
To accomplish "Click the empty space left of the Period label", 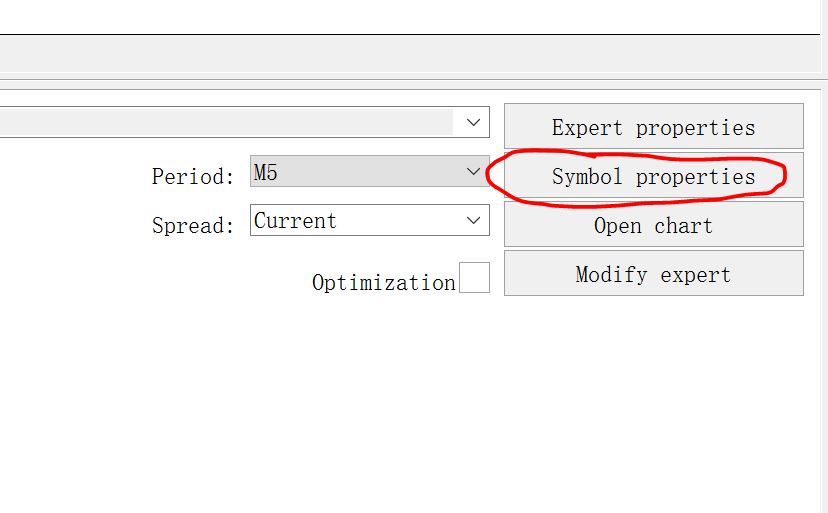I will [x=74, y=176].
